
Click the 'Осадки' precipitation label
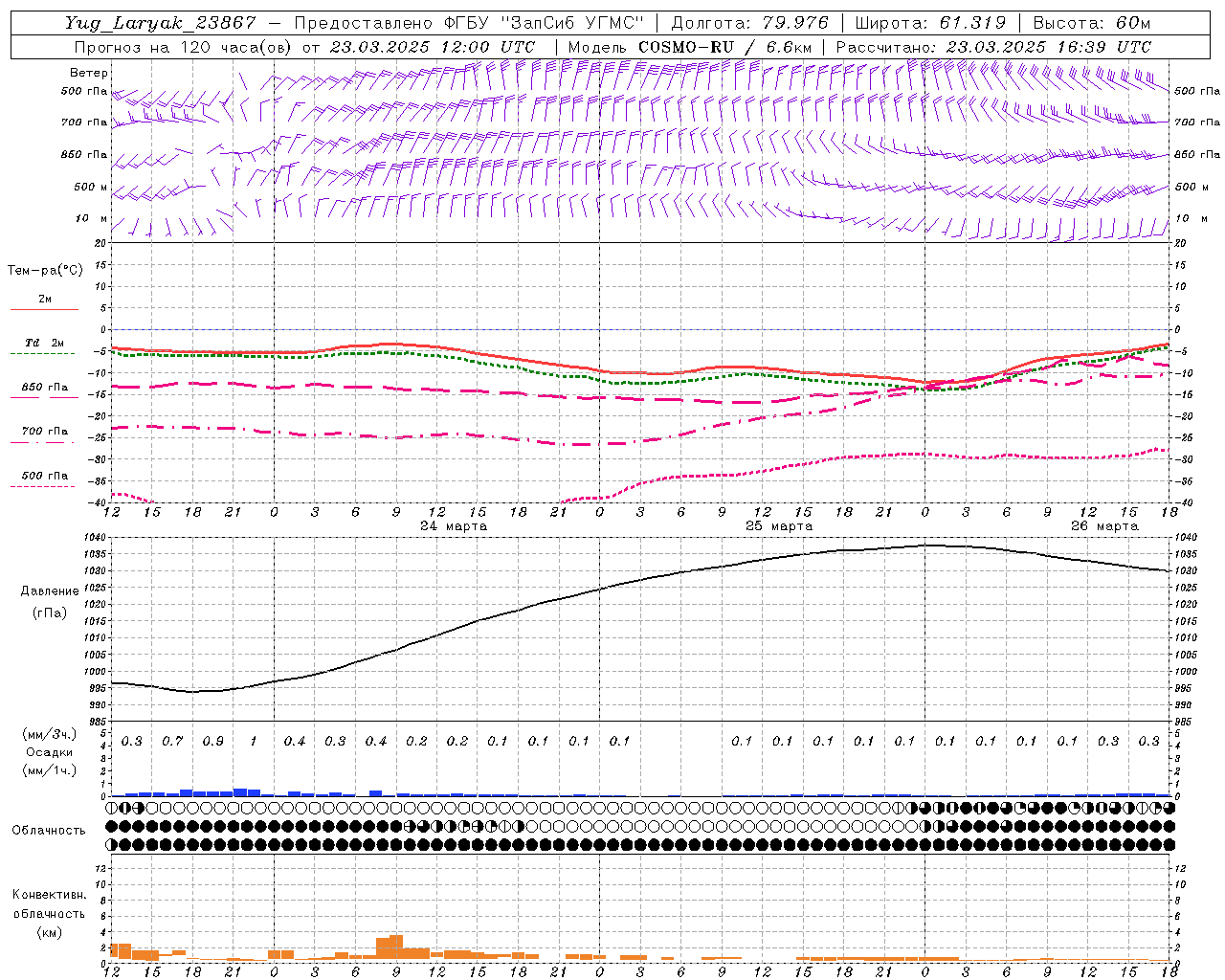pyautogui.click(x=49, y=752)
